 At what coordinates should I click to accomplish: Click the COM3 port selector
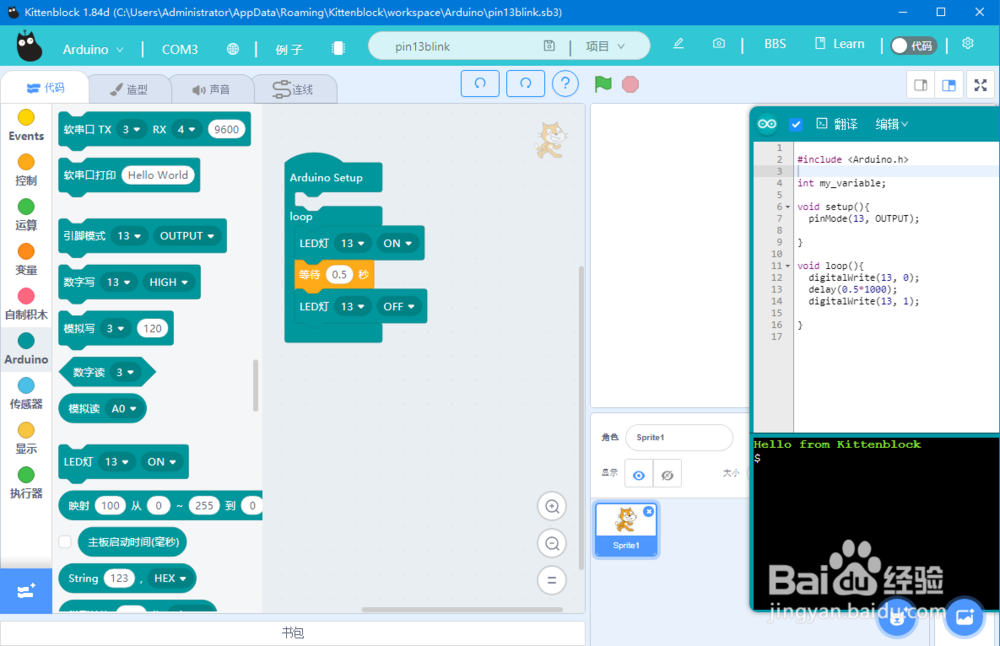pyautogui.click(x=180, y=49)
